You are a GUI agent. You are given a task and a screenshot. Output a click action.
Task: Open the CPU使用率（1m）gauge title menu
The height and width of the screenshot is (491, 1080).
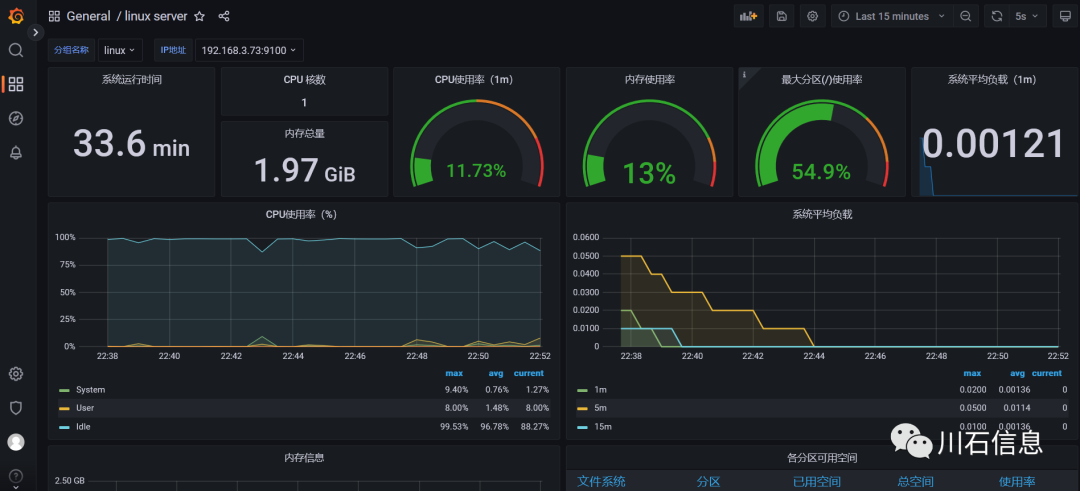point(477,80)
